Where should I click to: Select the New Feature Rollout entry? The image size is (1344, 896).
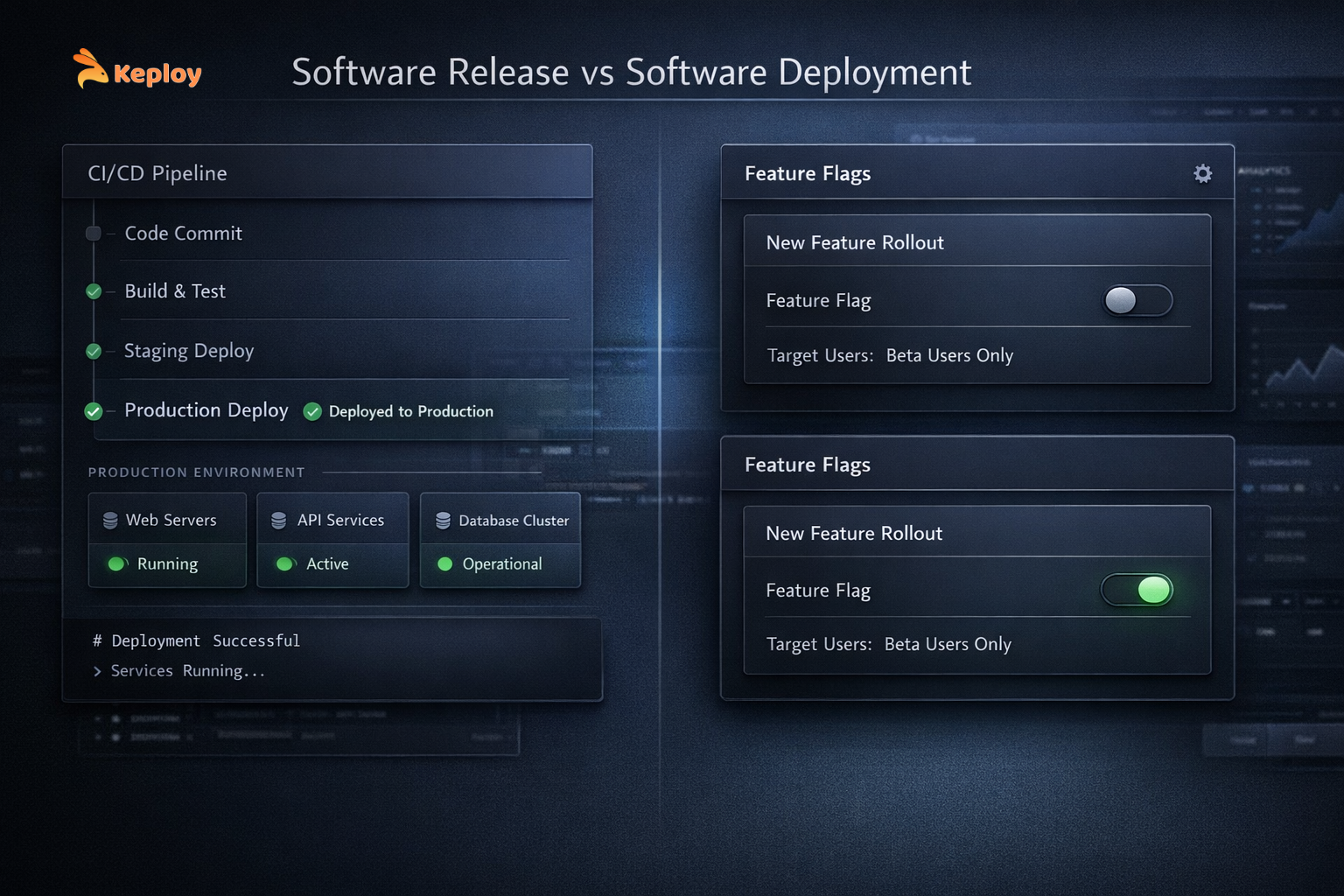pyautogui.click(x=855, y=242)
